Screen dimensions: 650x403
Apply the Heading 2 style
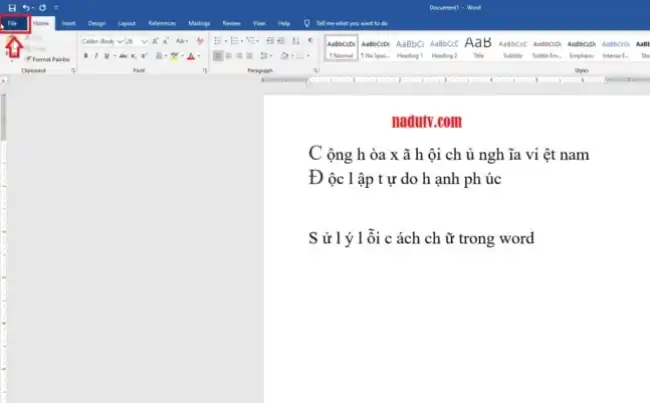pos(444,49)
